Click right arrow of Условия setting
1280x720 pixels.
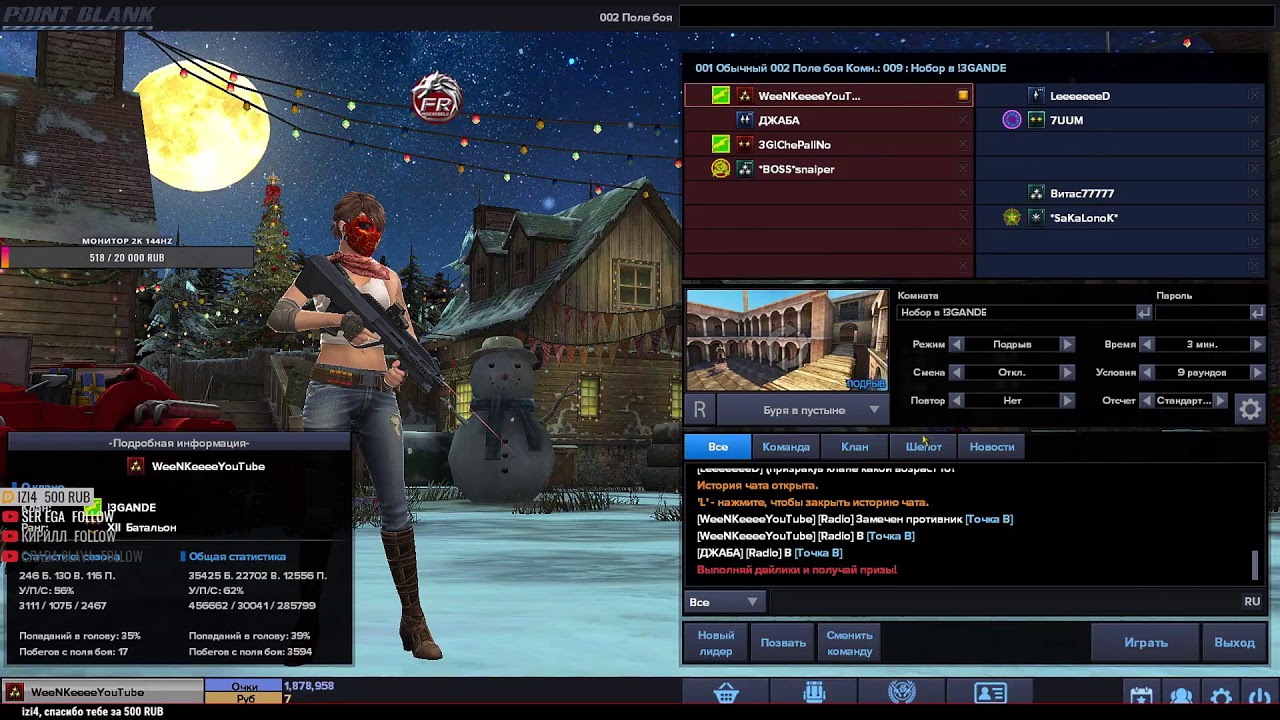[1257, 372]
